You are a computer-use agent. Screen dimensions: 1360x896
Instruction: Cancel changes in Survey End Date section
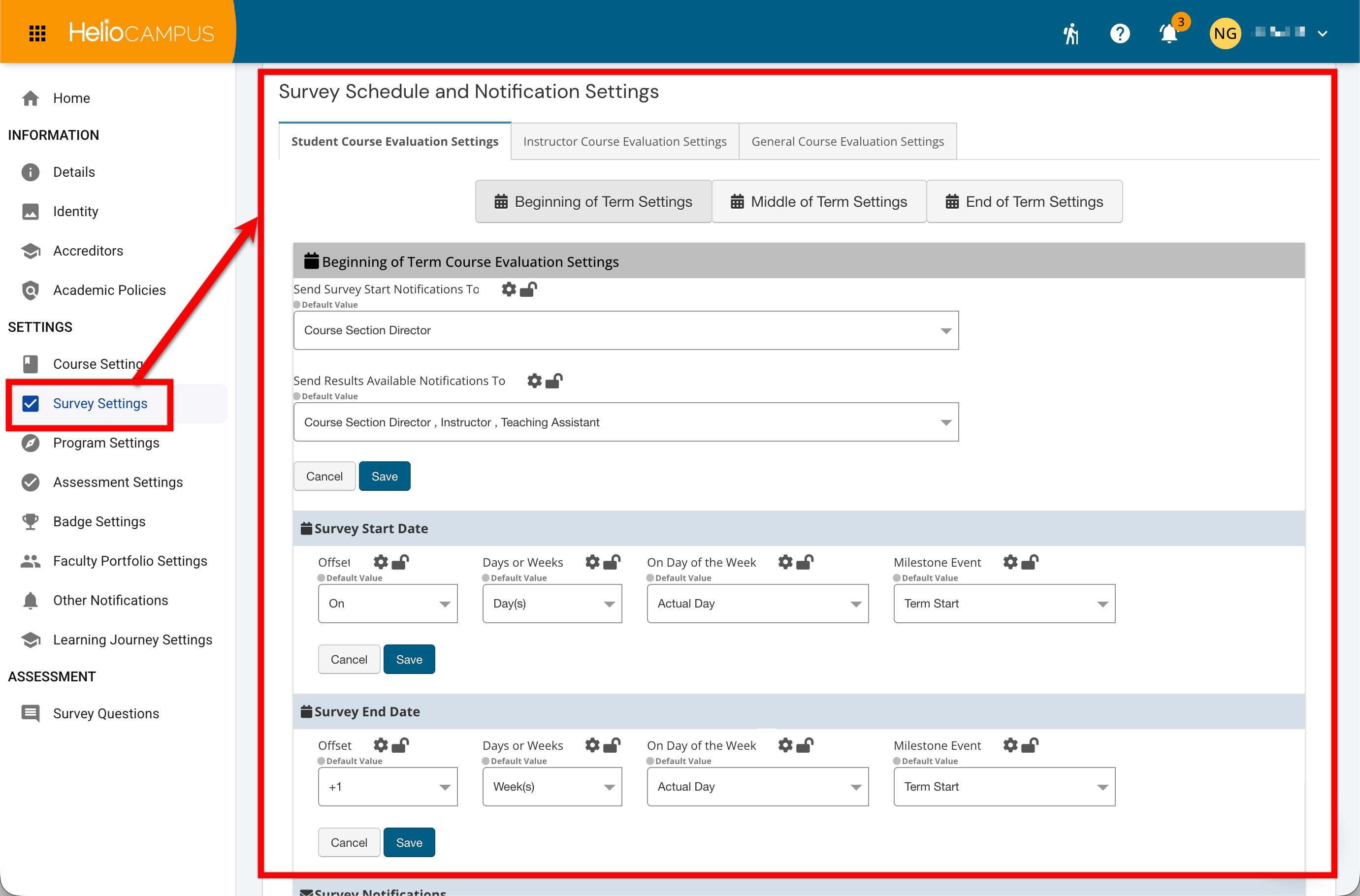(349, 843)
